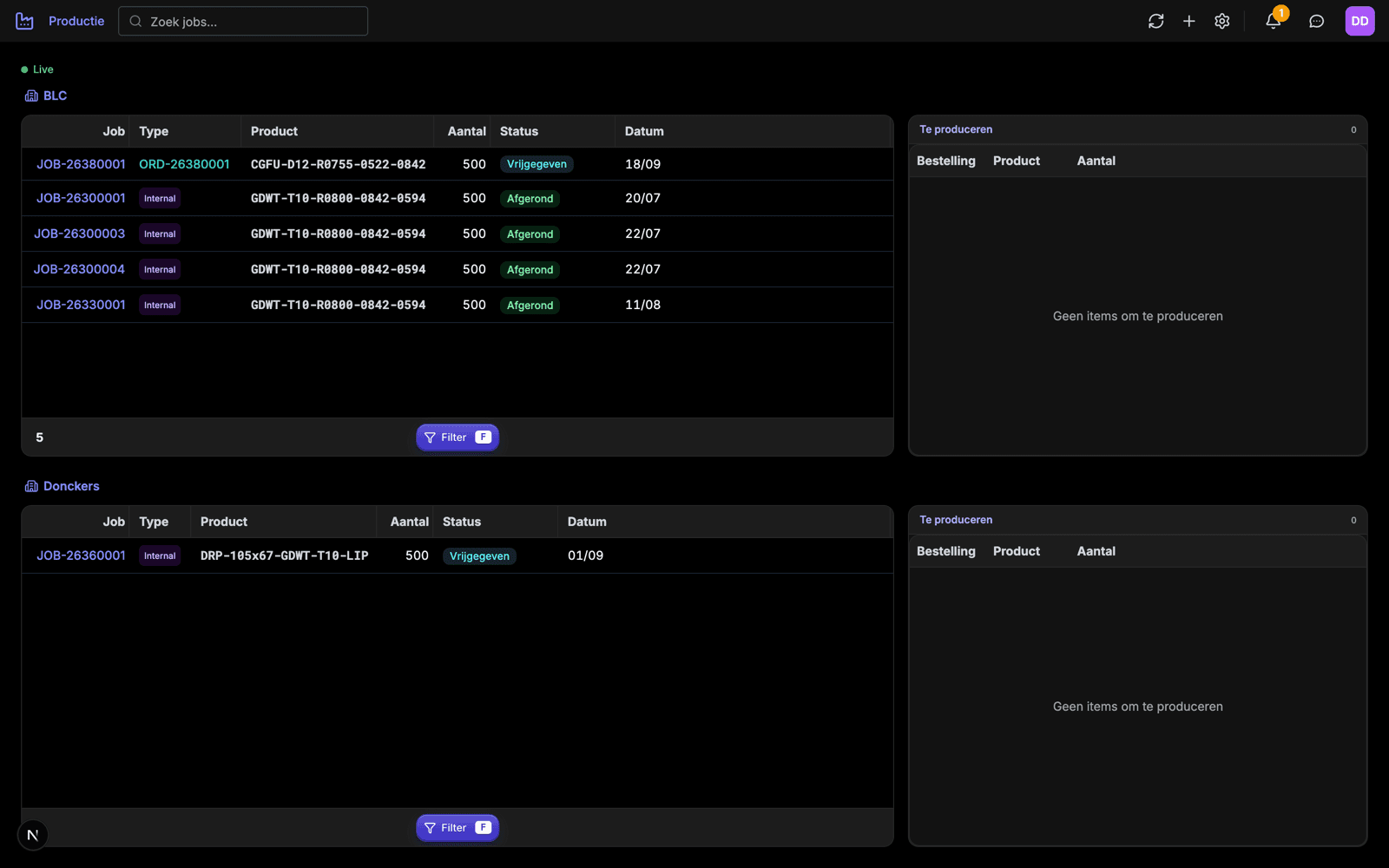Click date 11/08 of JOB-26330001
The height and width of the screenshot is (868, 1389).
(x=642, y=305)
